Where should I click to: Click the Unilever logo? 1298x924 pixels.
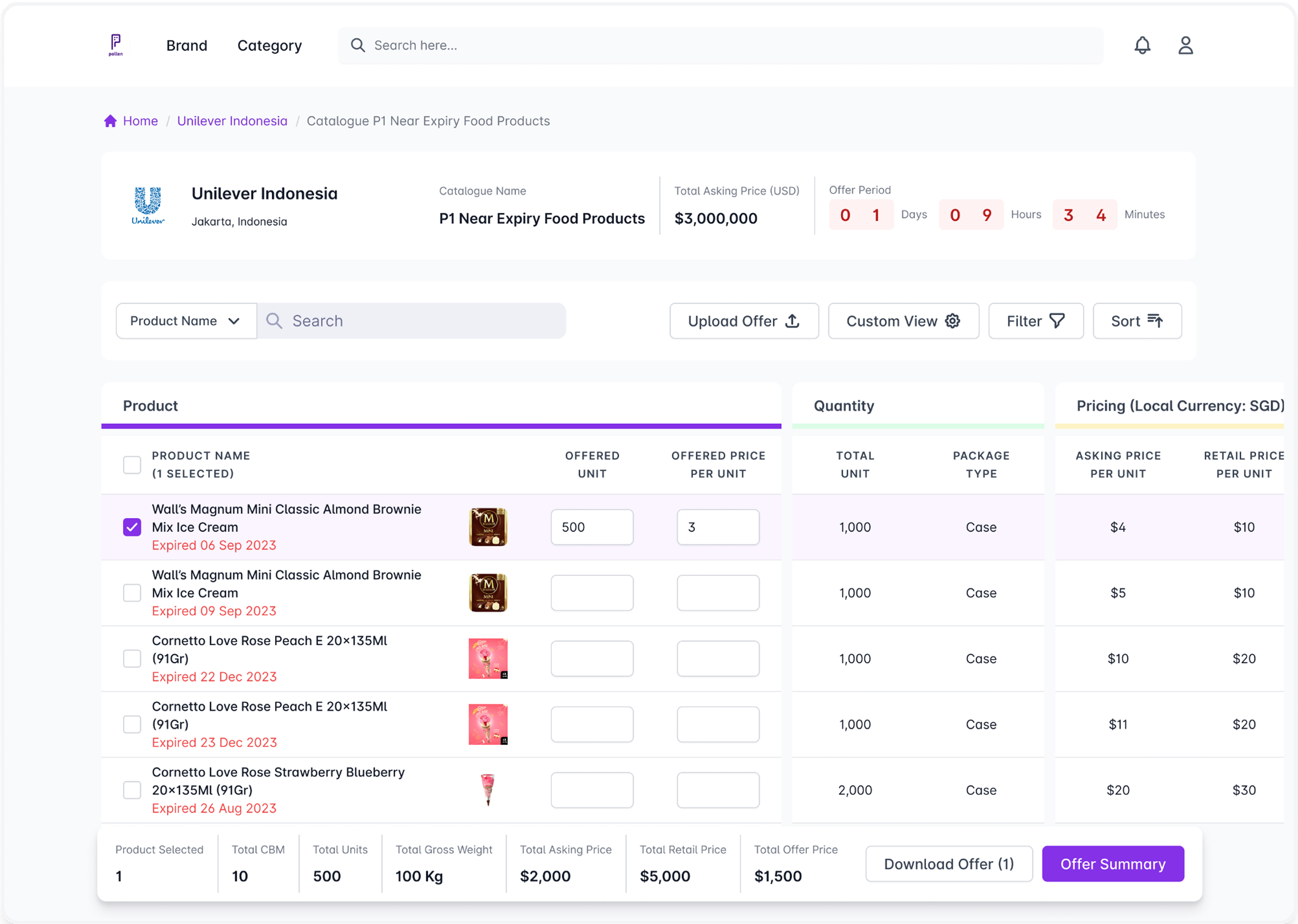click(148, 206)
